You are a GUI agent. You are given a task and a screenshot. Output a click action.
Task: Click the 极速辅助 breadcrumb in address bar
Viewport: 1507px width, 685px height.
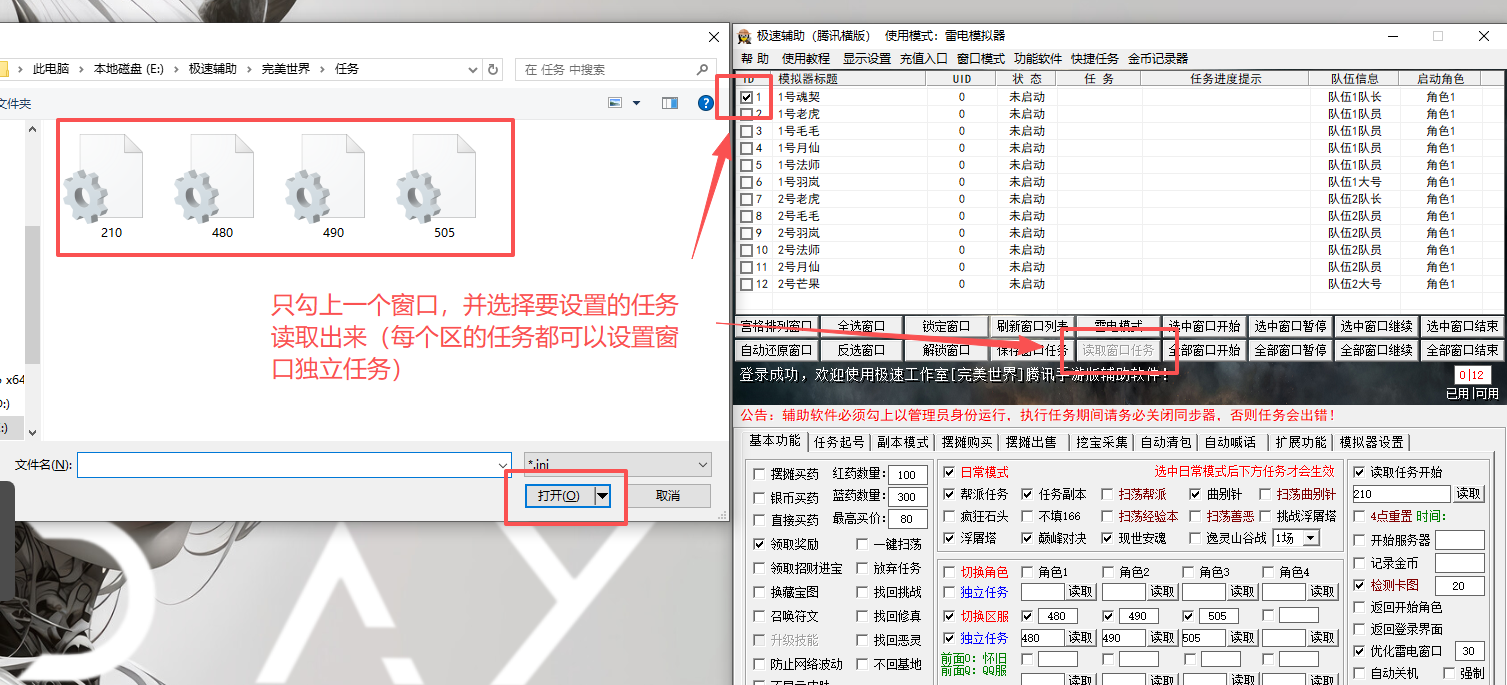tap(213, 69)
